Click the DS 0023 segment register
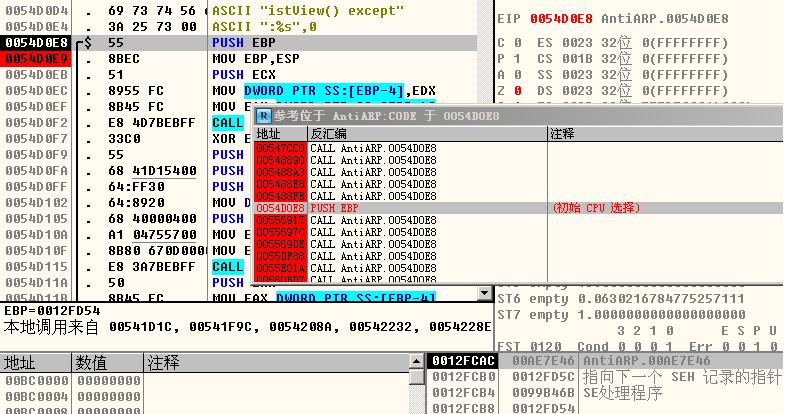Screen dimensions: 788x414 click(565, 91)
